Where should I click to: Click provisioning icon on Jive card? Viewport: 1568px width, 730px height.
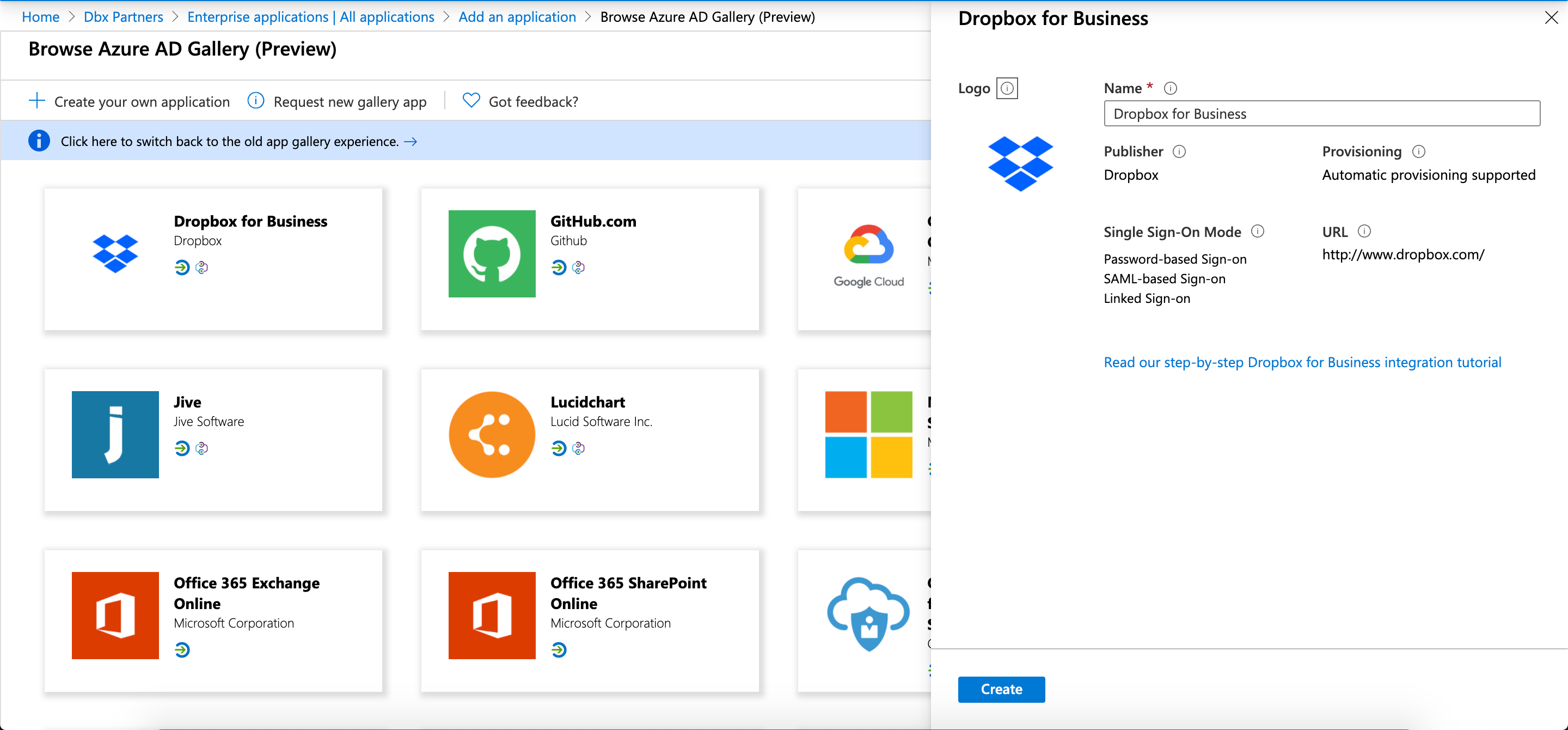point(201,448)
